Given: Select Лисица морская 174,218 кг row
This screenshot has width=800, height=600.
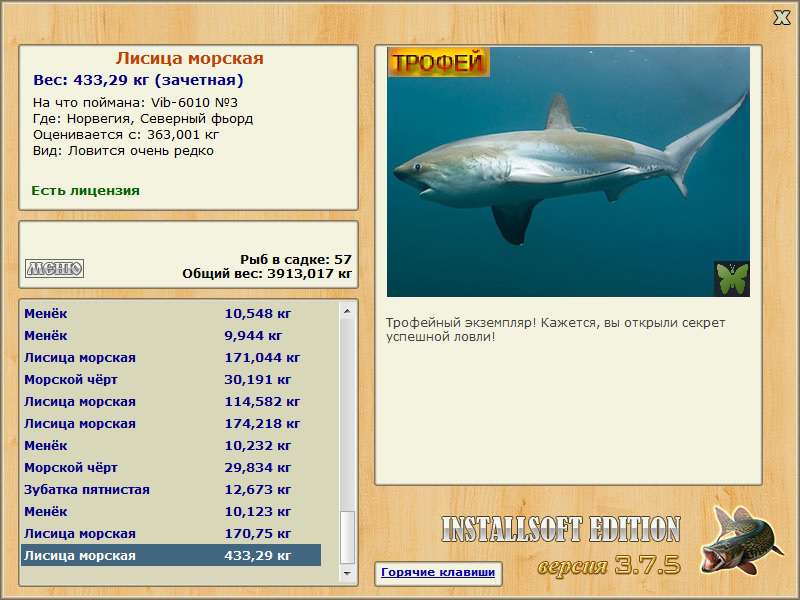Looking at the screenshot, I should (x=171, y=423).
